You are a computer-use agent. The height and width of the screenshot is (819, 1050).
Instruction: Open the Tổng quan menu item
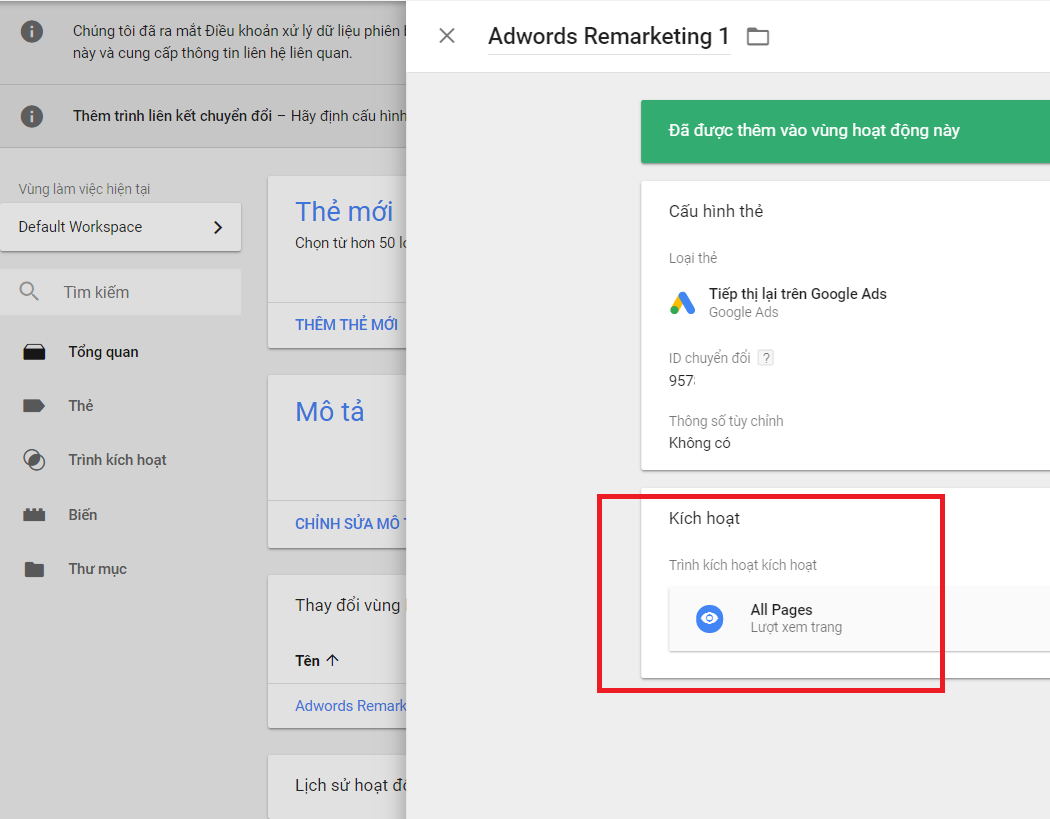(x=103, y=352)
